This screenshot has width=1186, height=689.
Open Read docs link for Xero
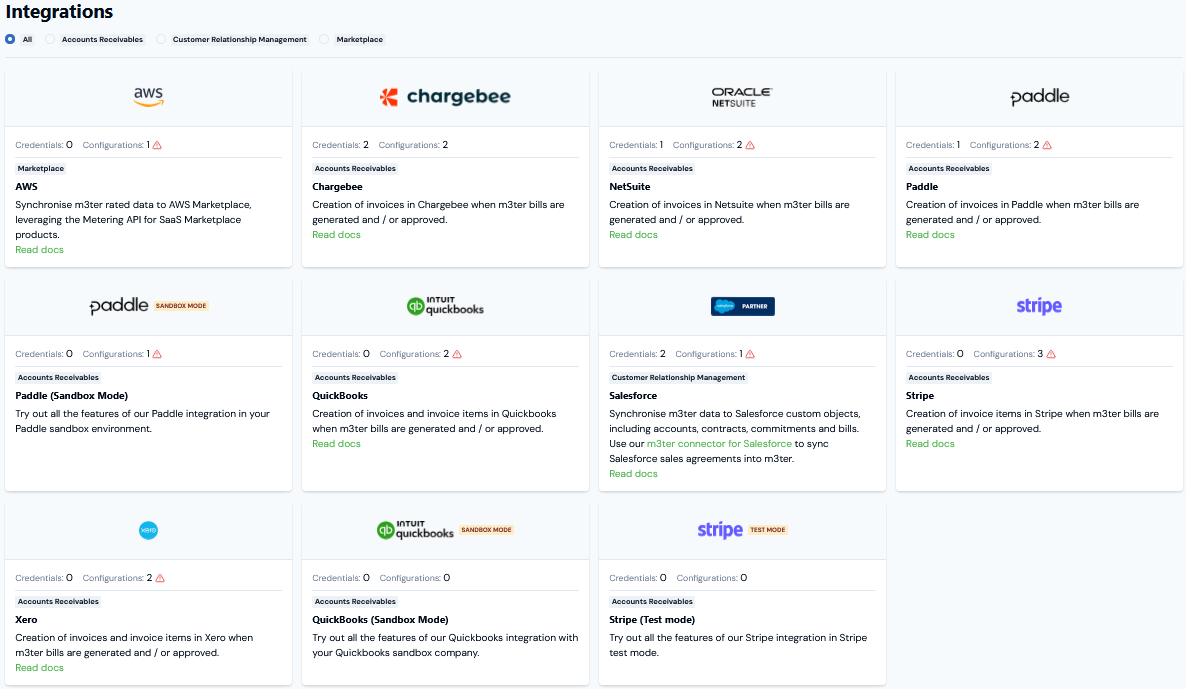coord(39,667)
